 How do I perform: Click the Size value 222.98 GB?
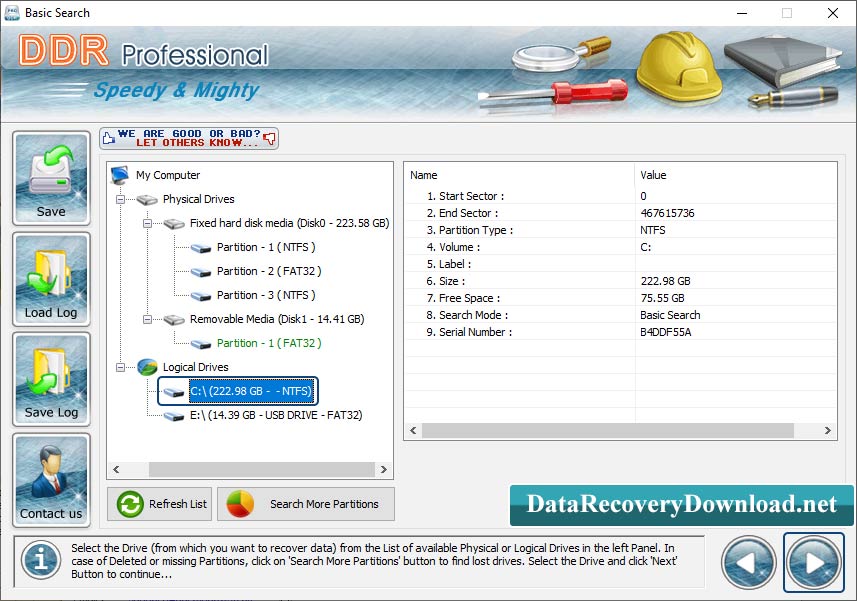[x=665, y=281]
